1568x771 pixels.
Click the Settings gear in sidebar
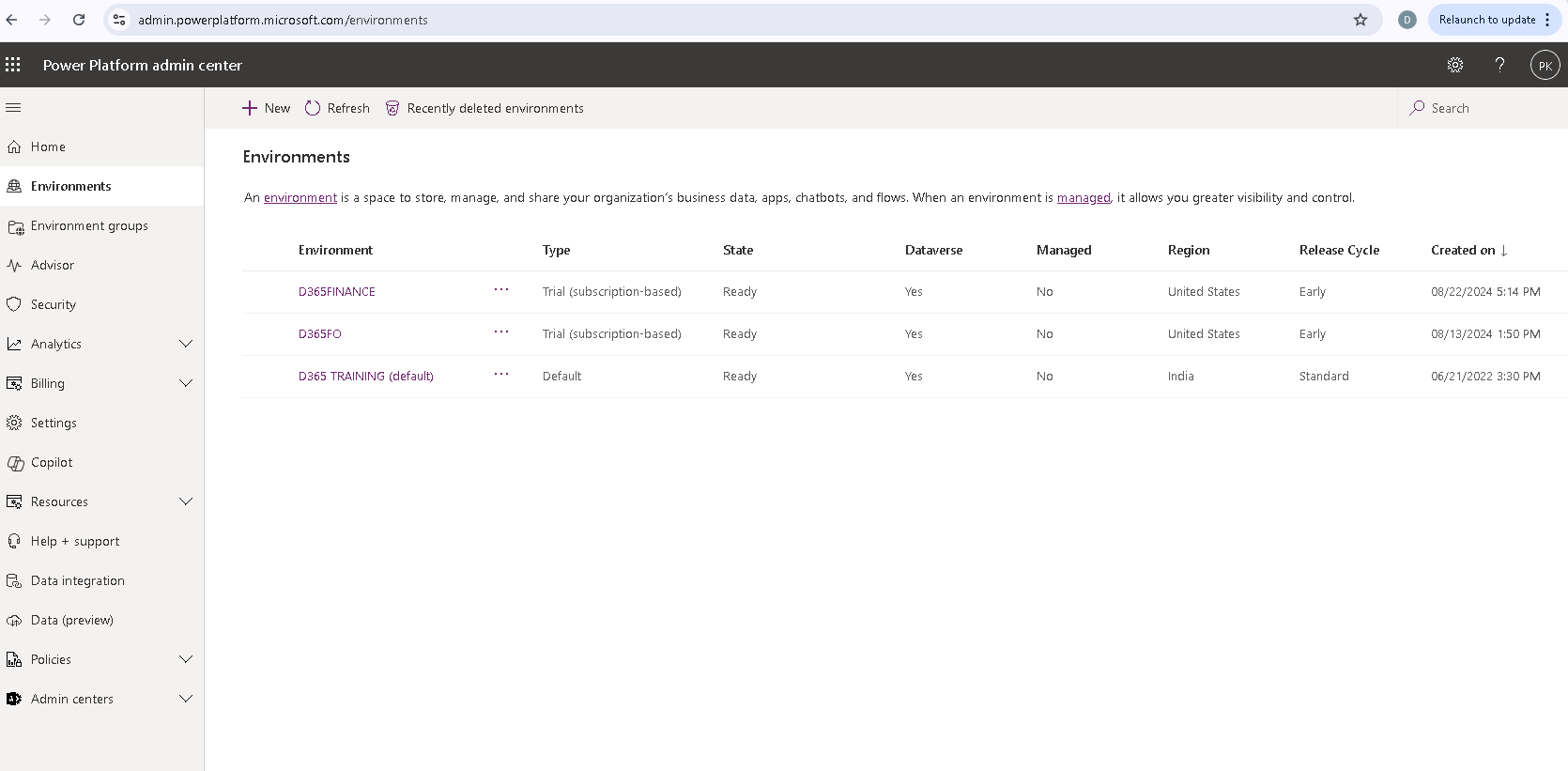[14, 423]
